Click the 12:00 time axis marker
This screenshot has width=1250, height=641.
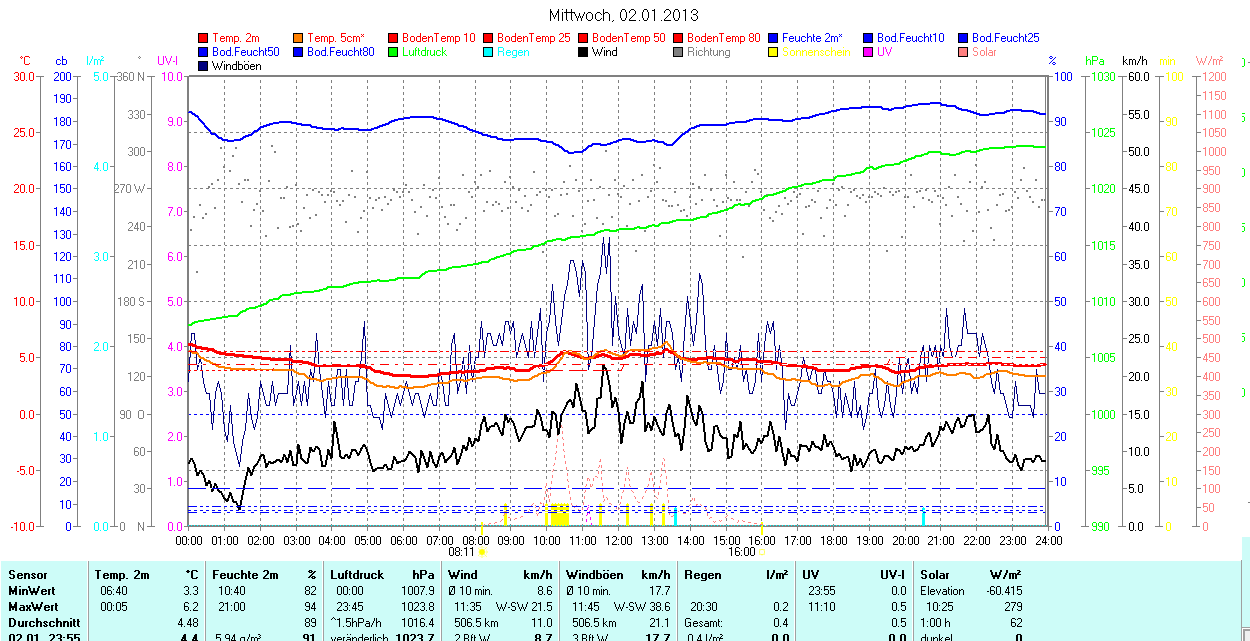[x=618, y=540]
